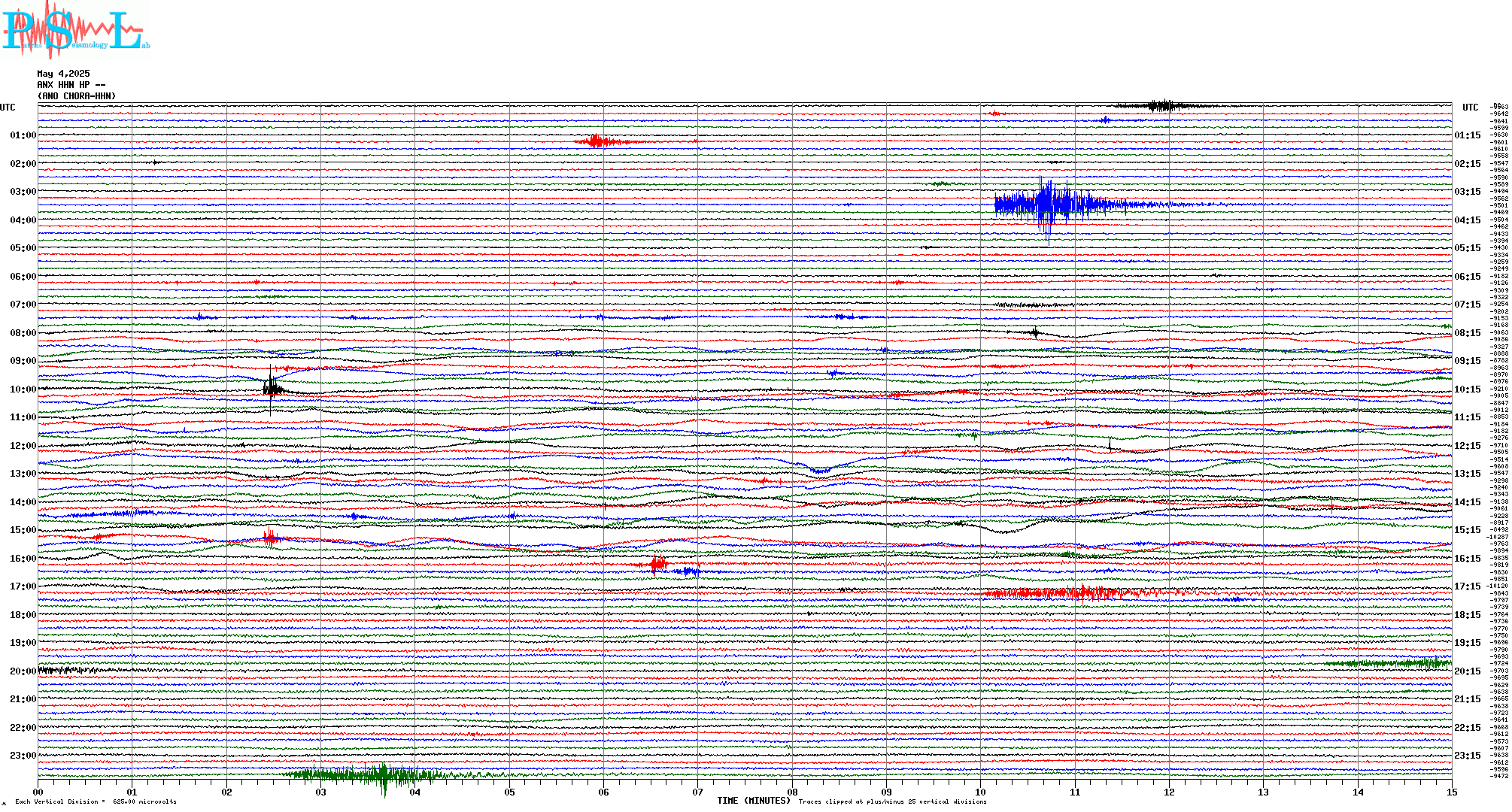The width and height of the screenshot is (1512, 812).
Task: Click the left hour label "01:00"
Action: (x=23, y=135)
